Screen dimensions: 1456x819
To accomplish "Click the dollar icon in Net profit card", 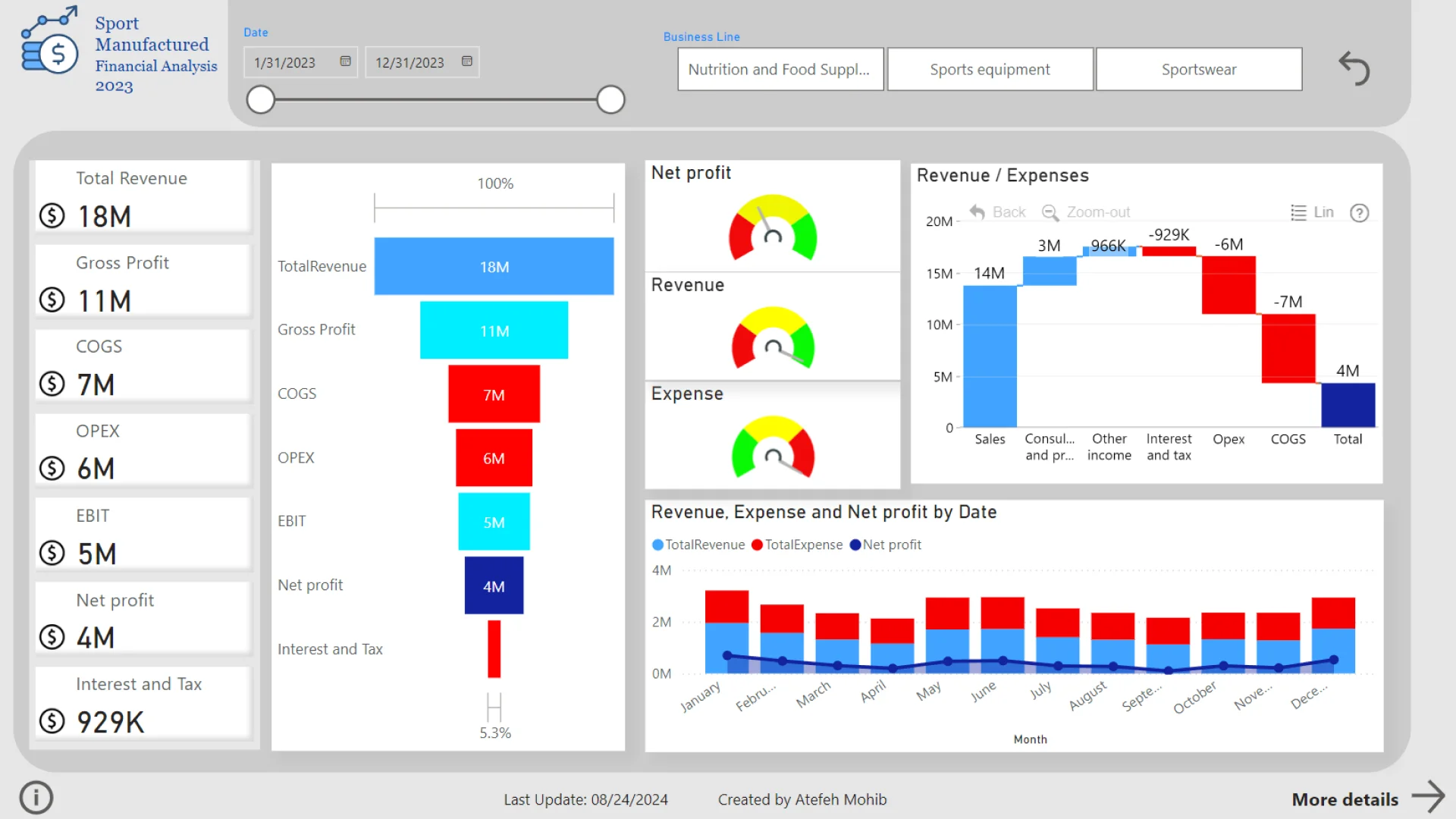I will click(52, 637).
